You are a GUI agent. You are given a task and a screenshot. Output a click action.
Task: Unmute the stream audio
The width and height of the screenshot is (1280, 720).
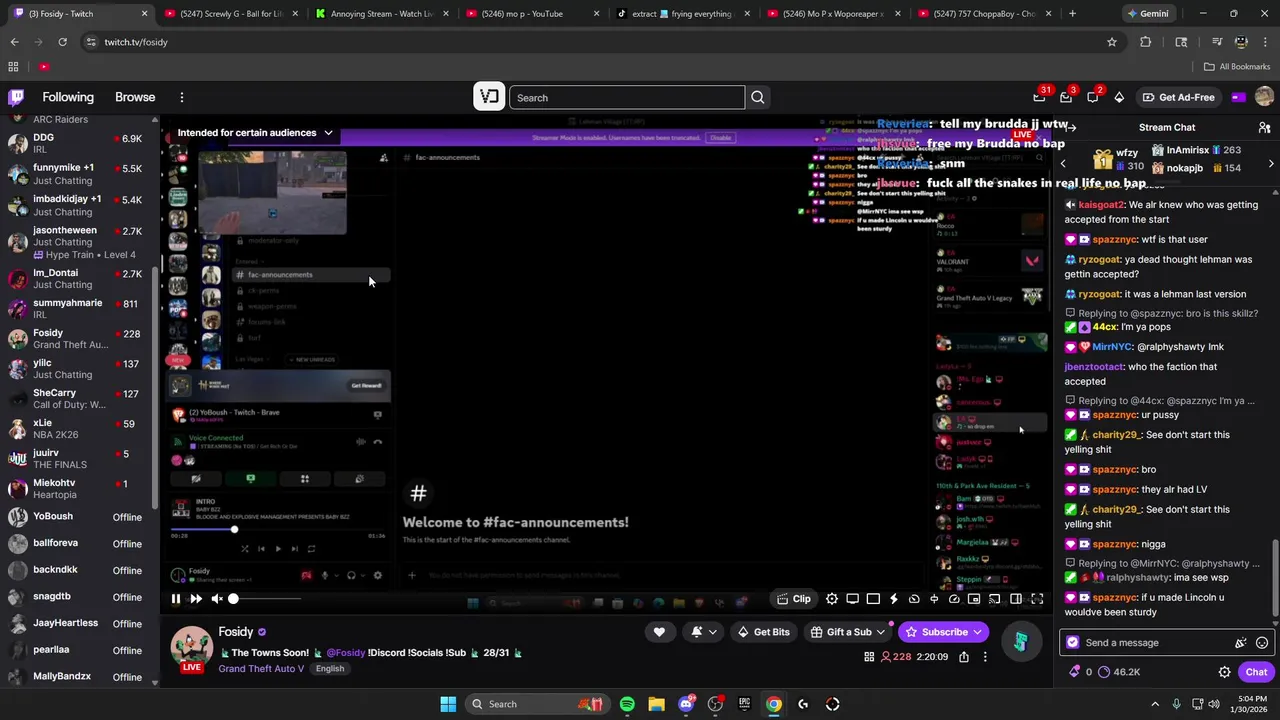pyautogui.click(x=217, y=599)
